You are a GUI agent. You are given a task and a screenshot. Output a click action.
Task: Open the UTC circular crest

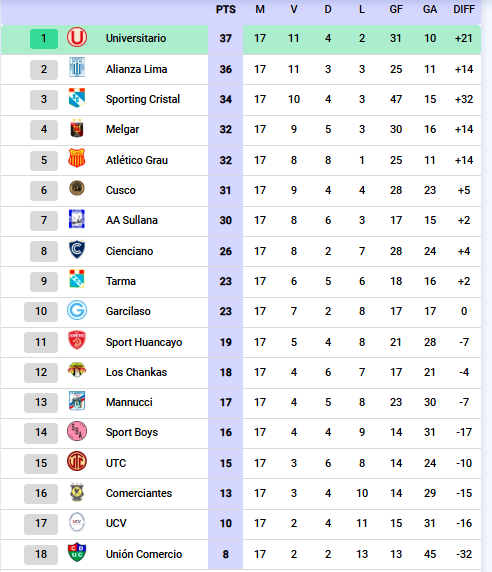tap(77, 461)
